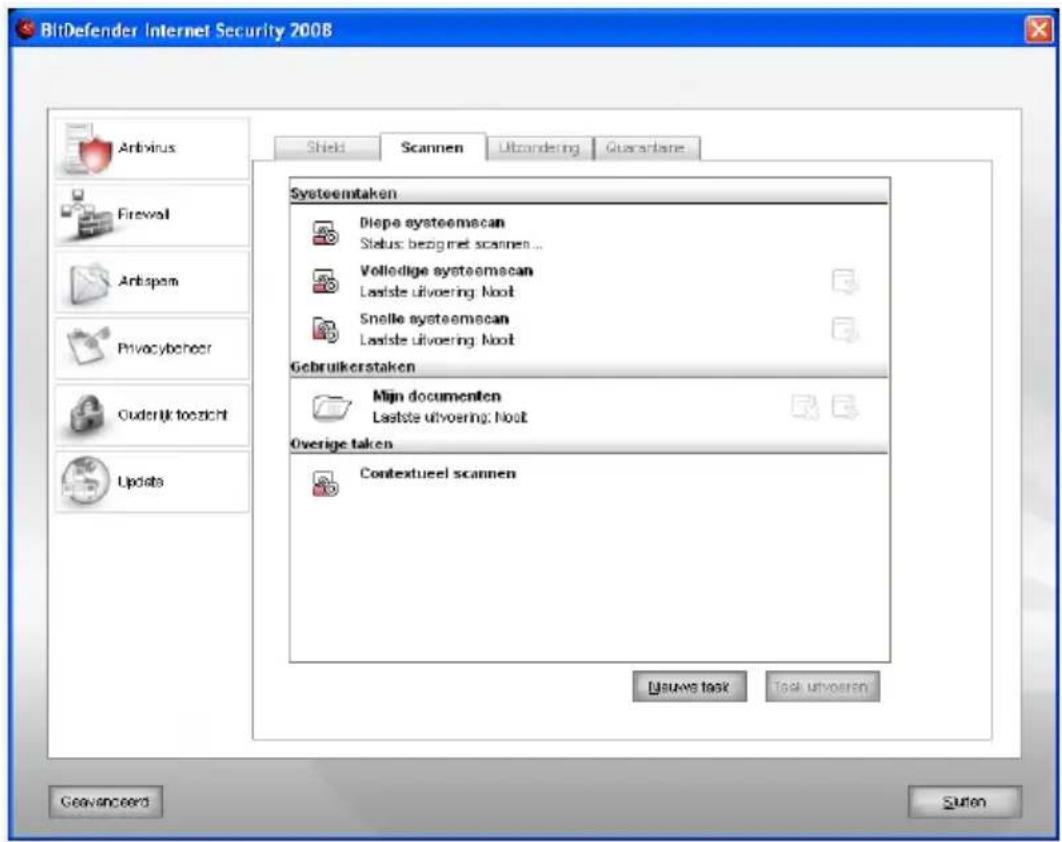Click the Volledige systeemscan task icon
Screen dimensions: 1062x842
pyautogui.click(x=325, y=280)
